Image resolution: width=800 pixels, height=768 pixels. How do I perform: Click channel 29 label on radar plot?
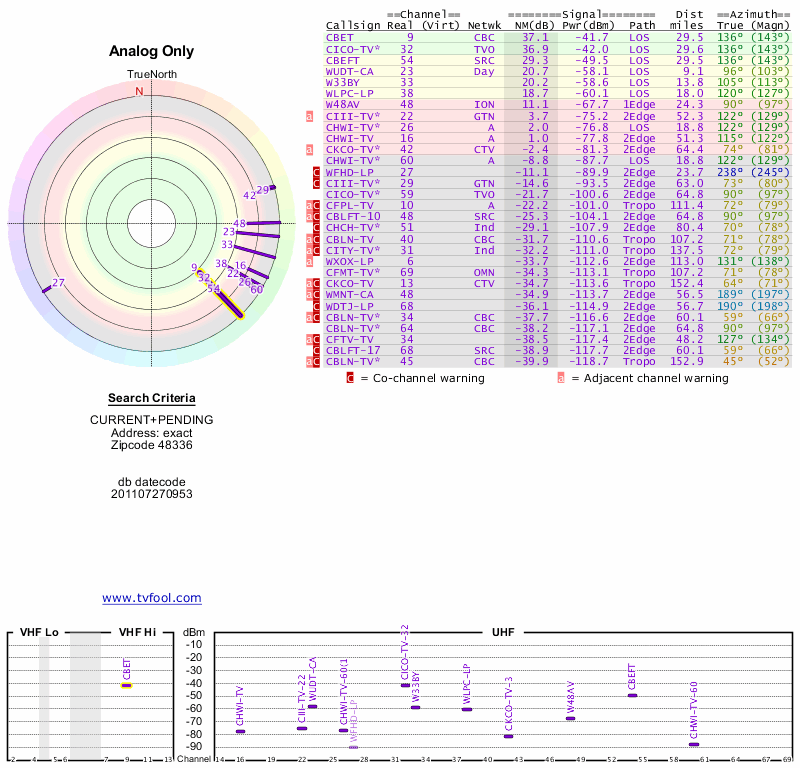coord(263,189)
